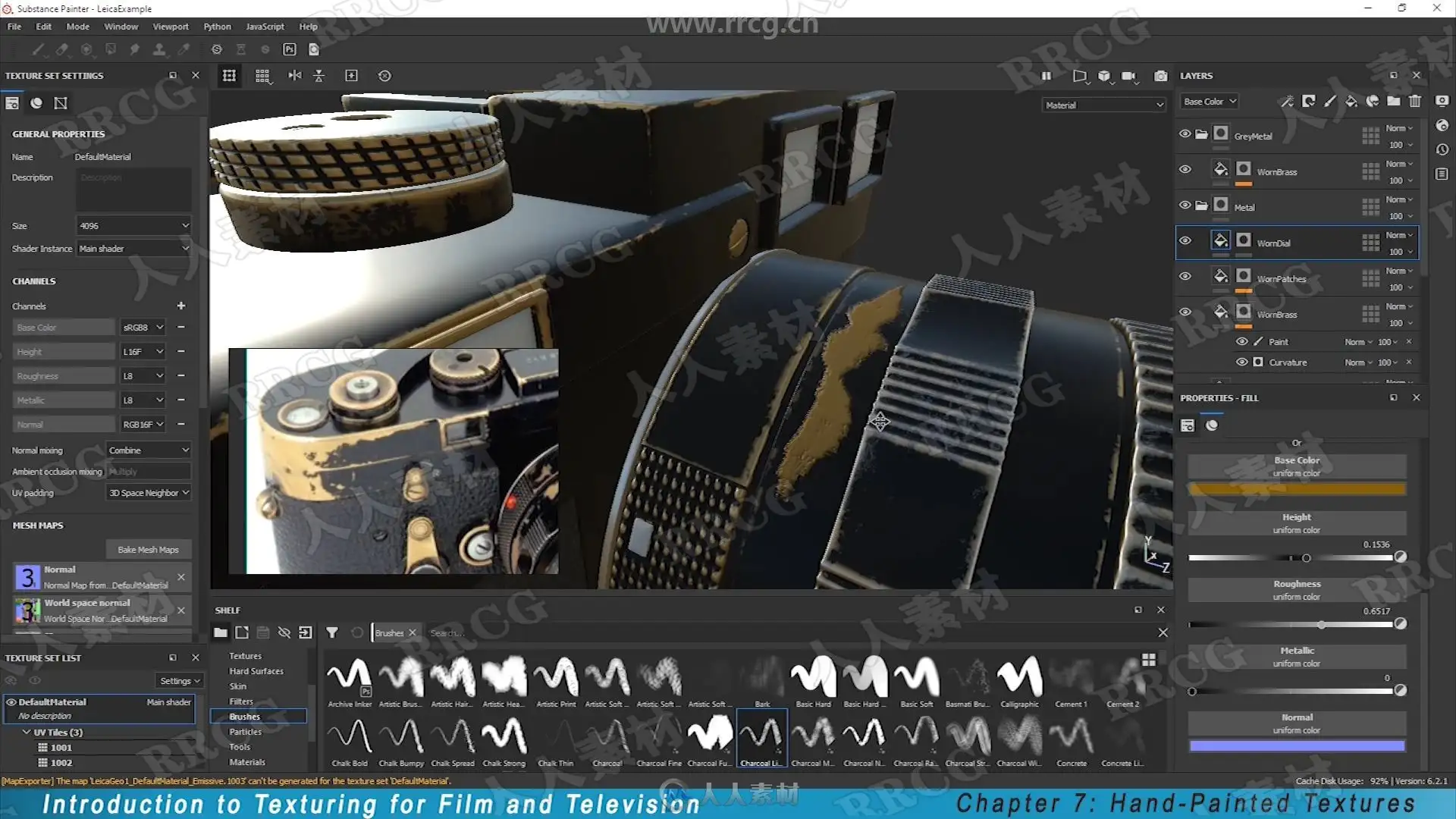
Task: Click the camera screenshot icon
Action: pyautogui.click(x=1160, y=76)
